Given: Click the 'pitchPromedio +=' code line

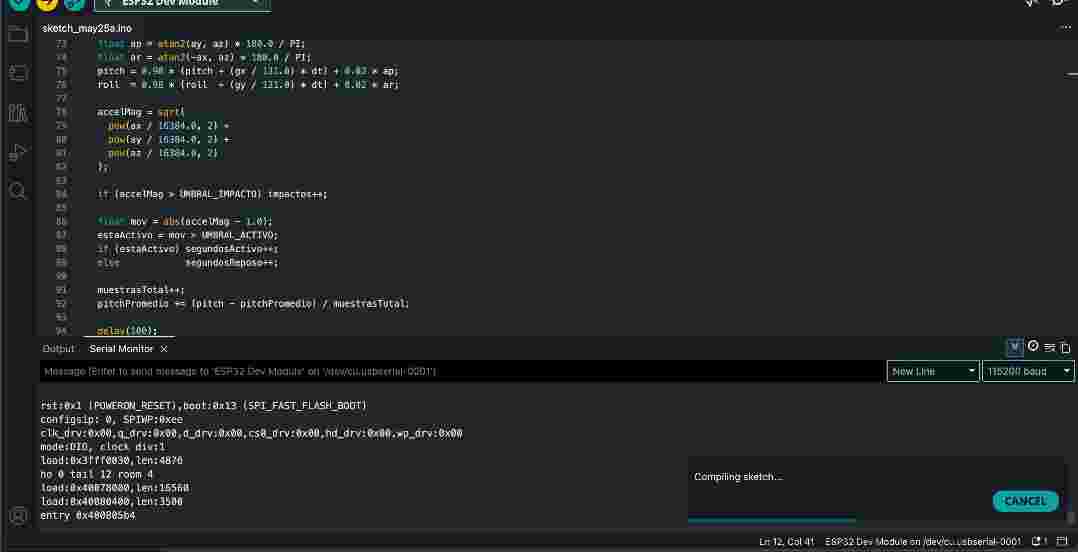Looking at the screenshot, I should (x=253, y=303).
